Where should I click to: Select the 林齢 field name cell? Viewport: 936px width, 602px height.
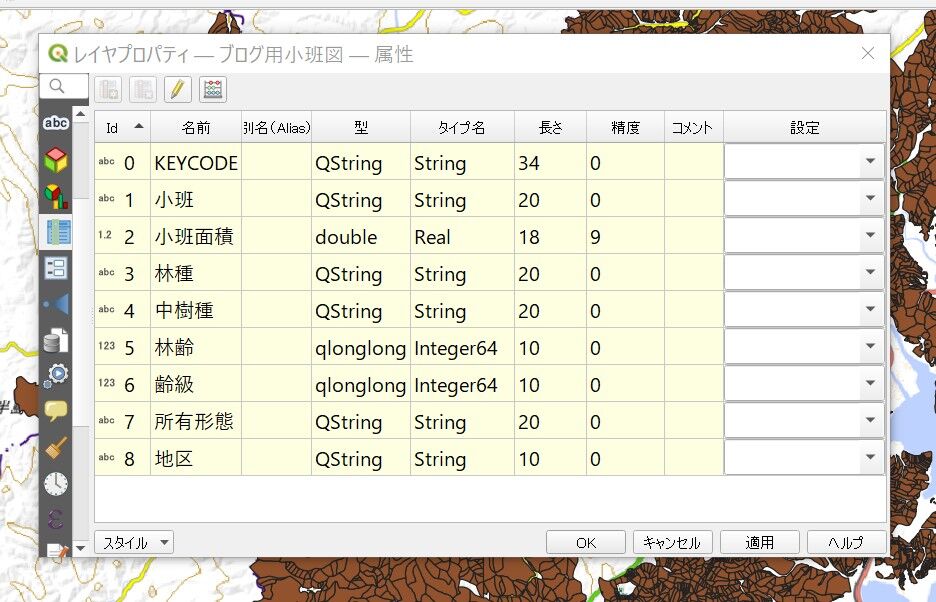pos(196,348)
